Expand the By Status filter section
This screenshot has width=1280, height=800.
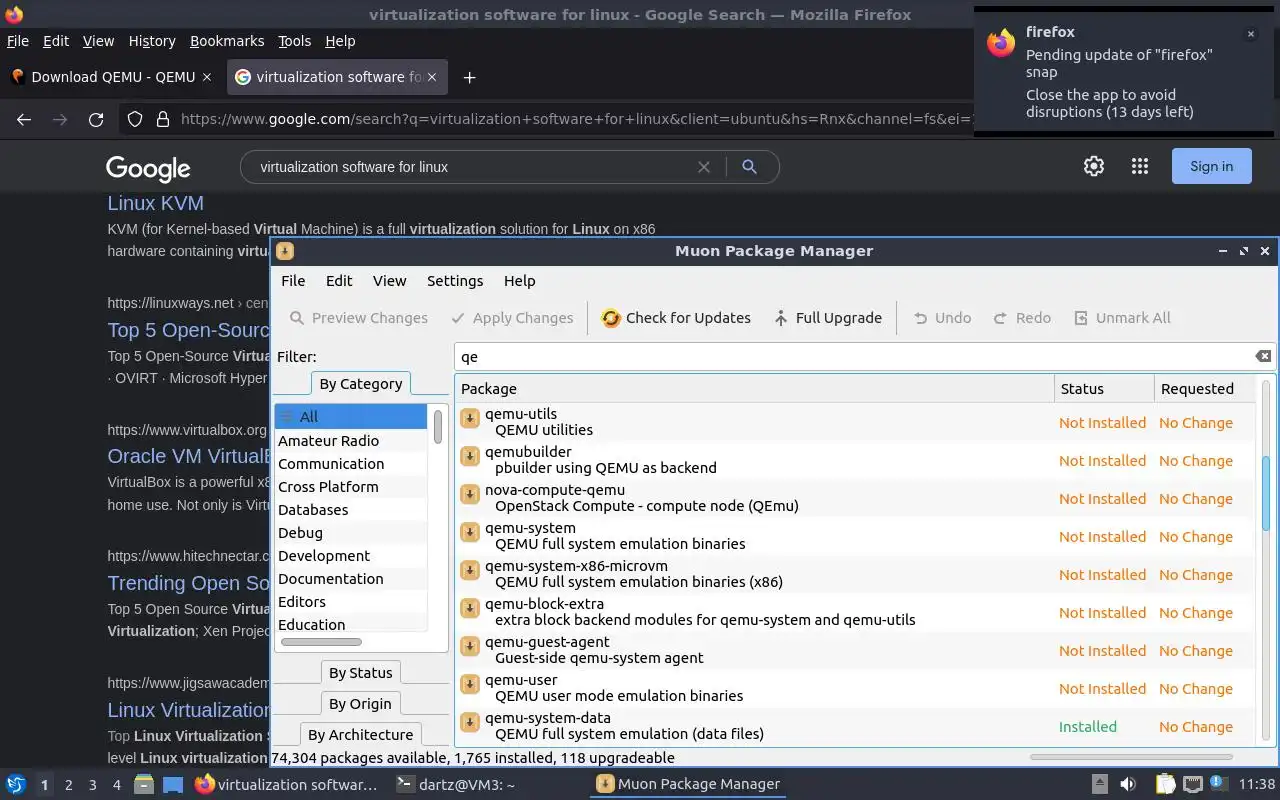tap(361, 673)
